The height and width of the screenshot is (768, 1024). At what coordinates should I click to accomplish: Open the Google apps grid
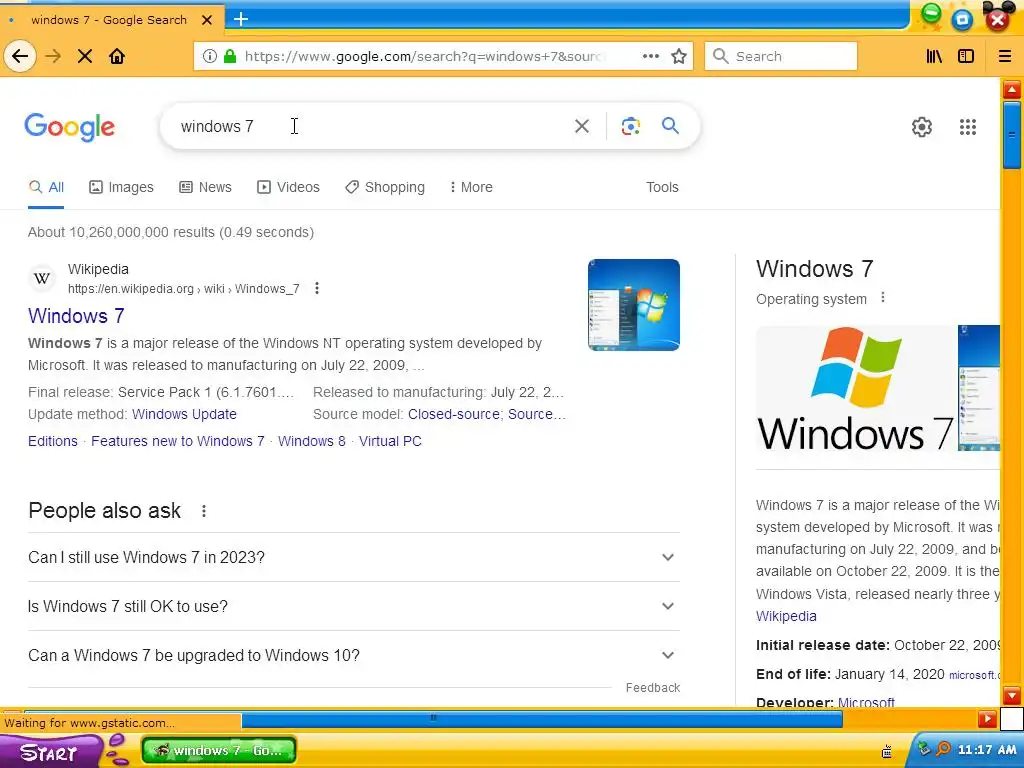[x=968, y=127]
